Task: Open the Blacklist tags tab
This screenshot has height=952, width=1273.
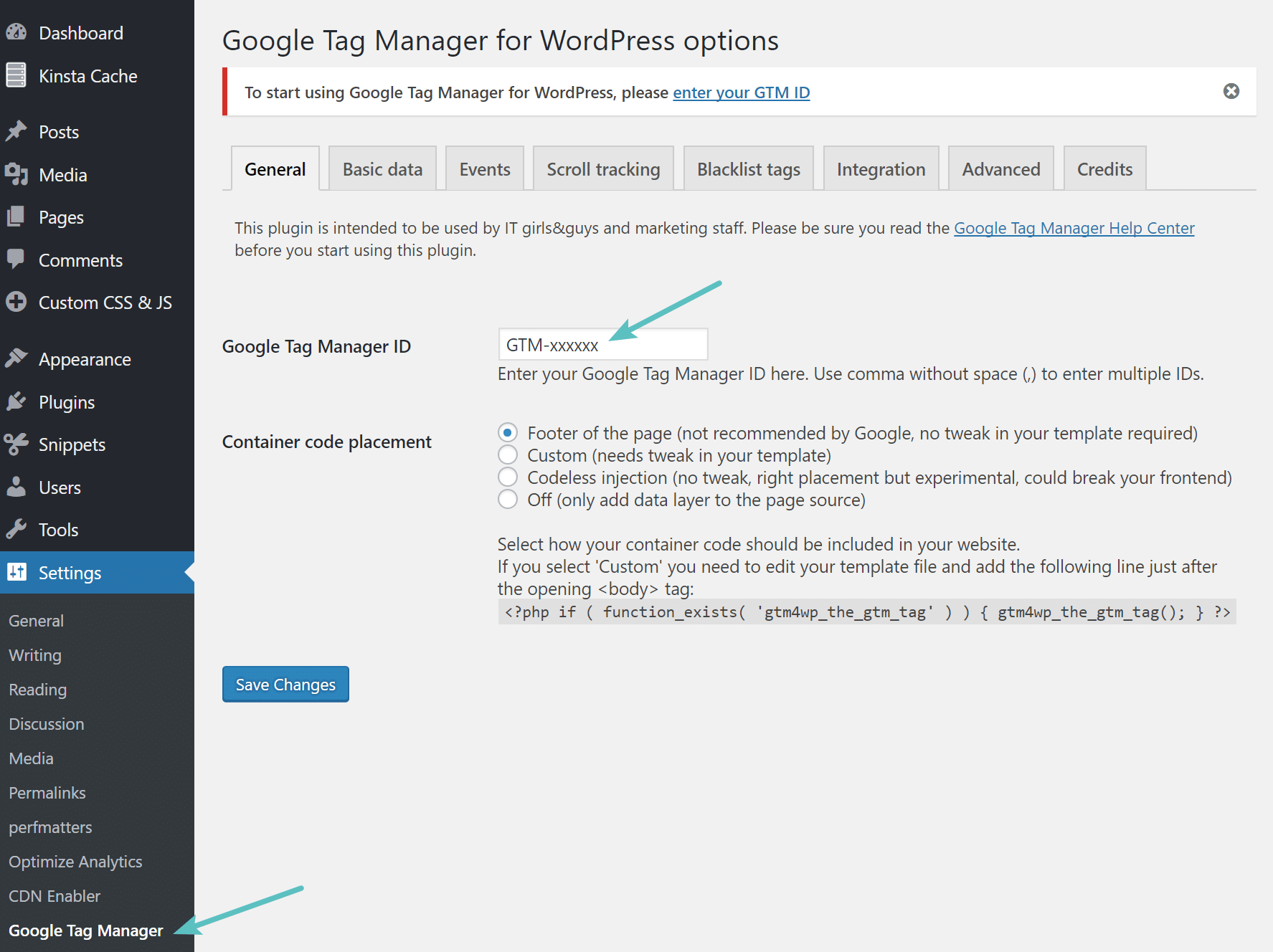Action: (749, 169)
